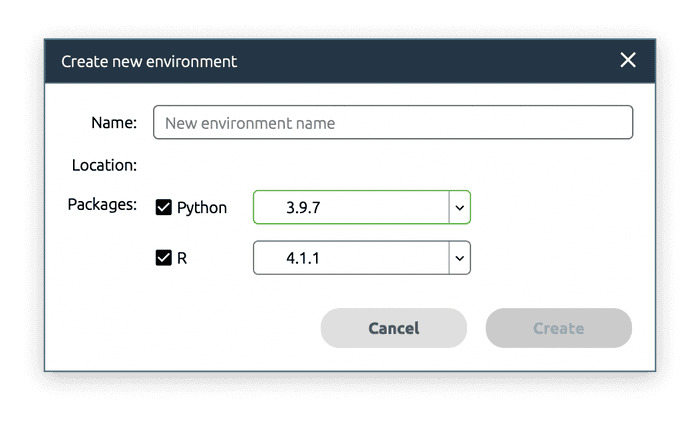Viewport: 700px width, 421px height.
Task: Click the 'Packages:' label
Action: [x=102, y=205]
